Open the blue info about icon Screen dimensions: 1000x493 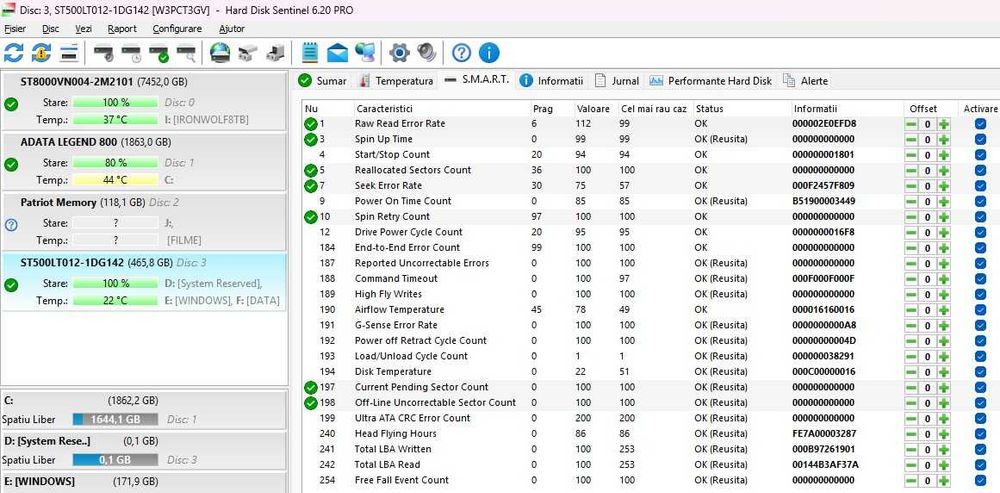489,53
